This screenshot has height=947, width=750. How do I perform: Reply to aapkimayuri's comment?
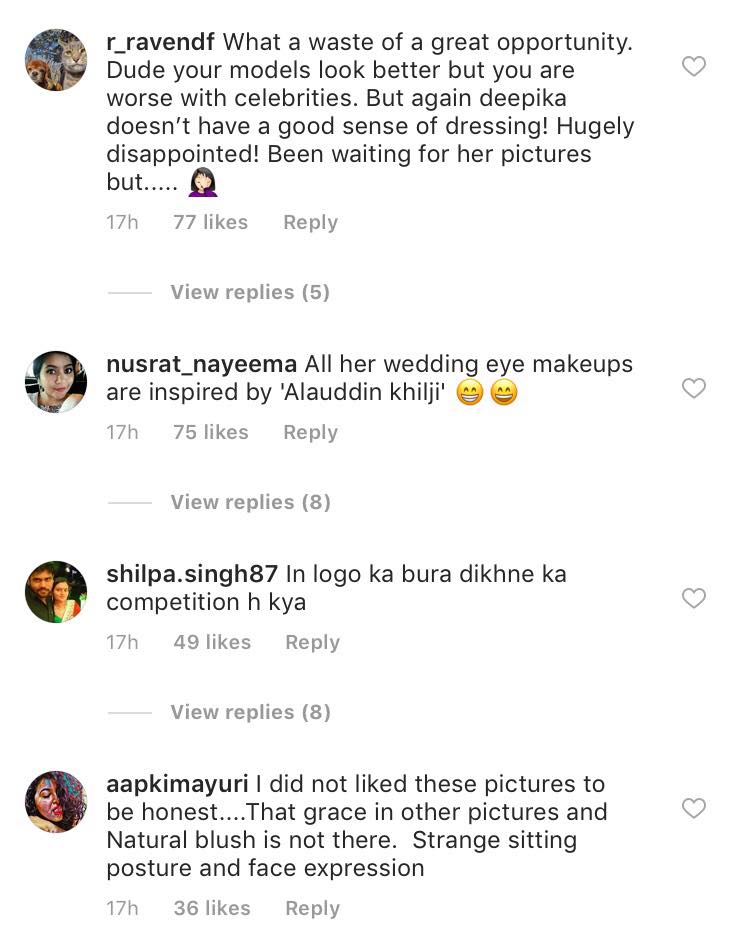[312, 908]
